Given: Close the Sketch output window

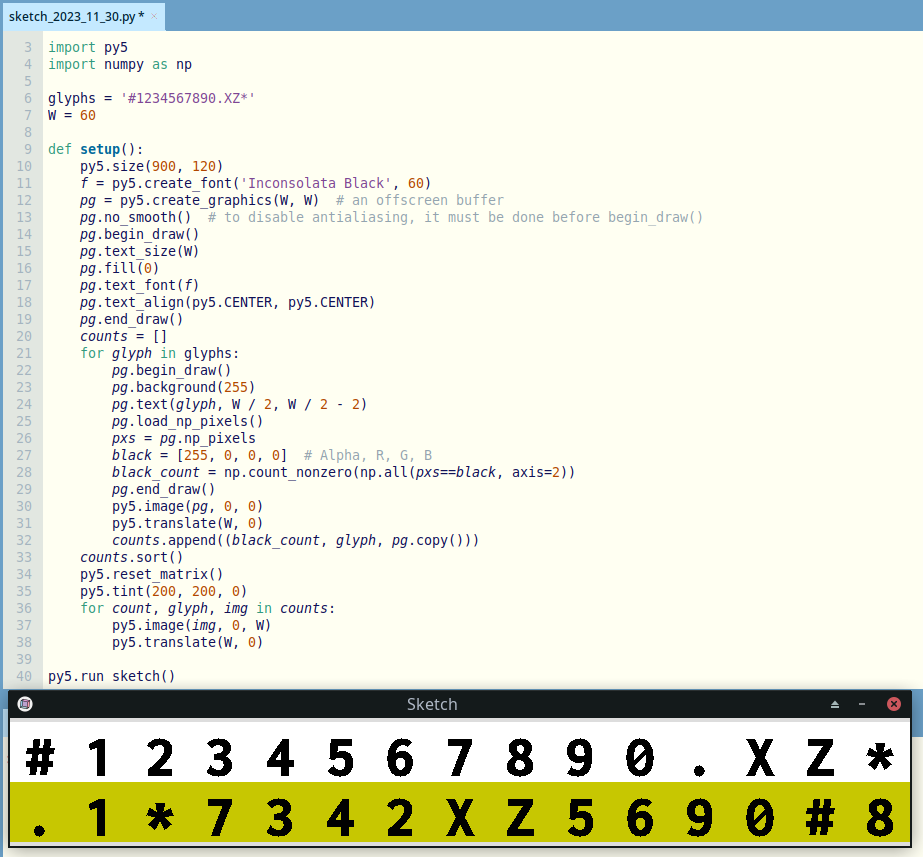Looking at the screenshot, I should (894, 704).
